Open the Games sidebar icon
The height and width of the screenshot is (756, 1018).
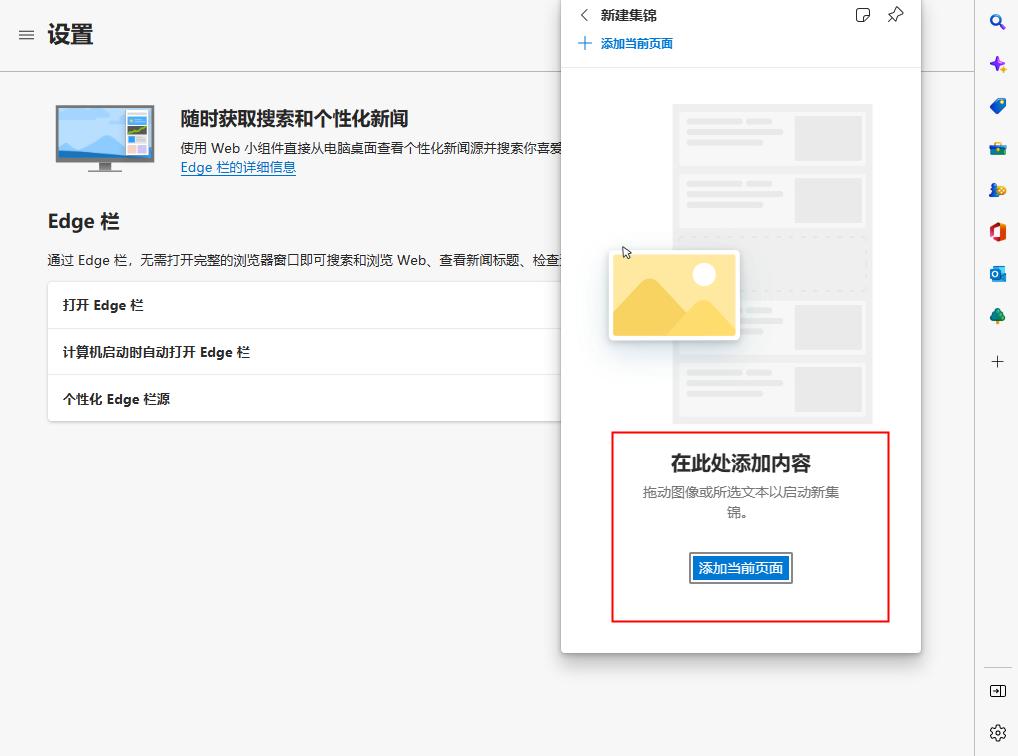click(997, 190)
